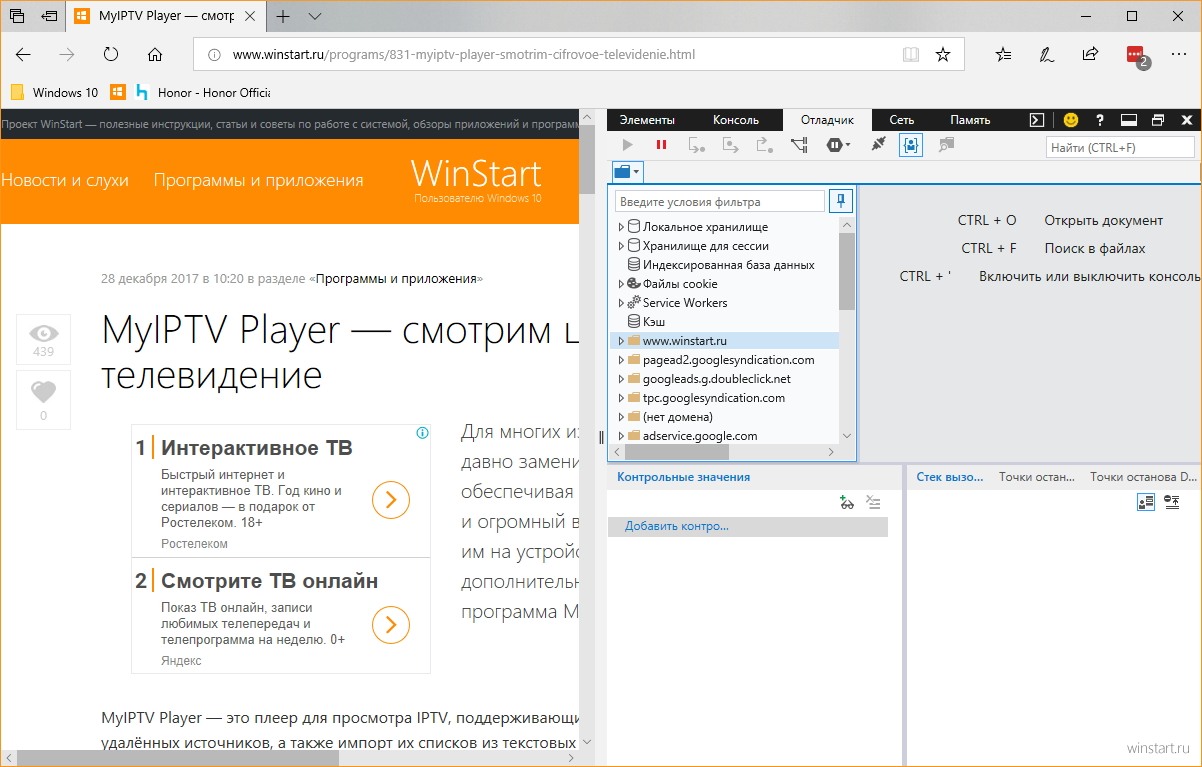Click the Новости и слухи navigation link
The image size is (1202, 767).
click(x=65, y=180)
